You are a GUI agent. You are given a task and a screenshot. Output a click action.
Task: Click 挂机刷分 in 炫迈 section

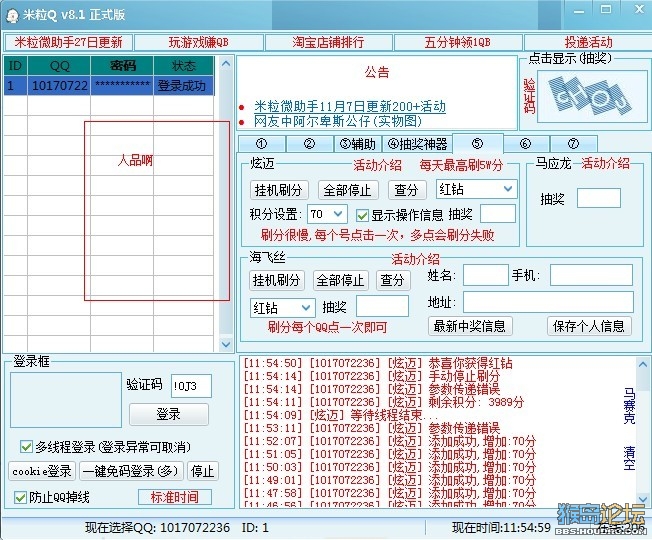[x=279, y=190]
